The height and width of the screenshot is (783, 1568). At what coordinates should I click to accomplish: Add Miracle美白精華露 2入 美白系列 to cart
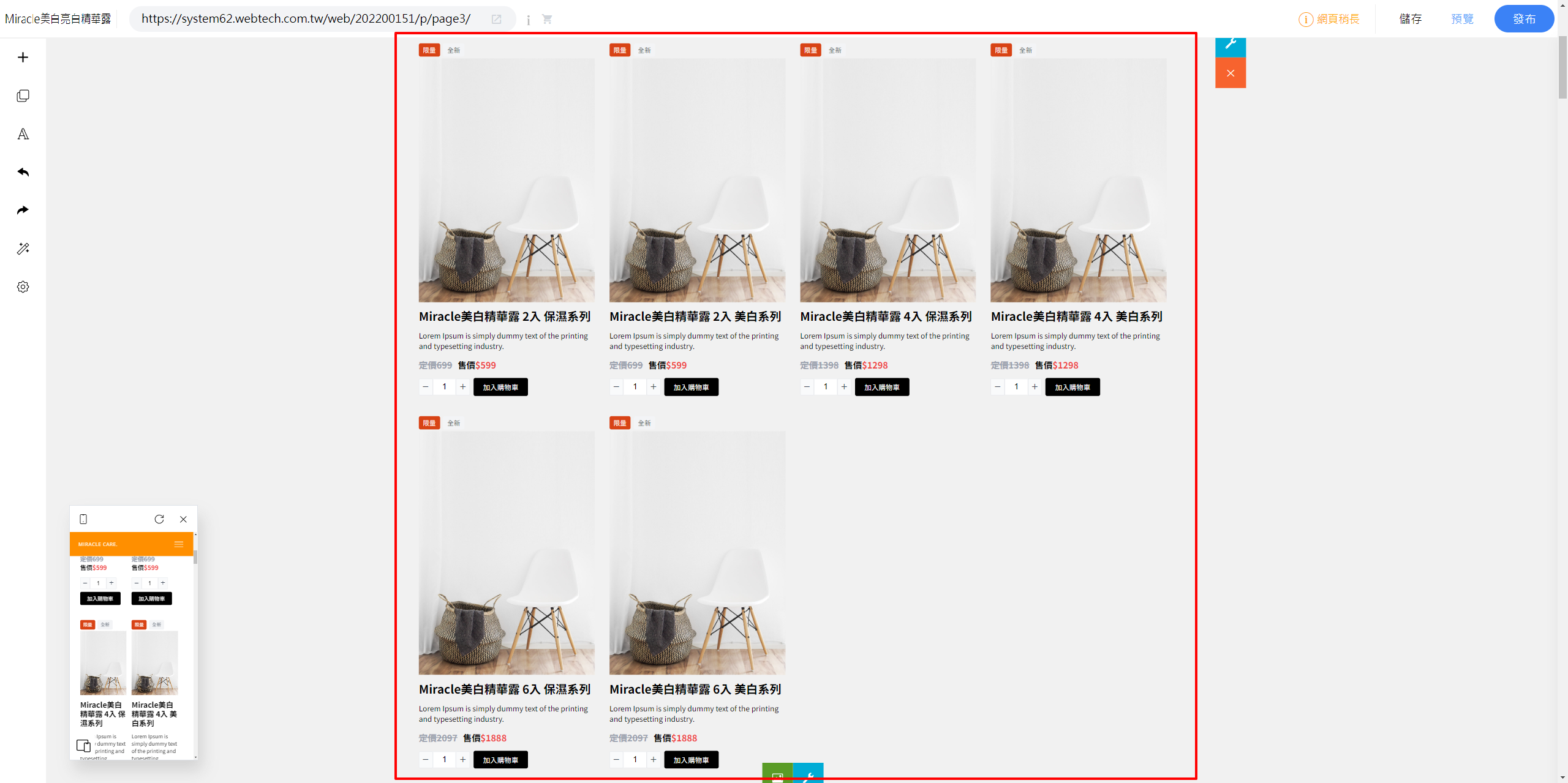click(x=691, y=387)
